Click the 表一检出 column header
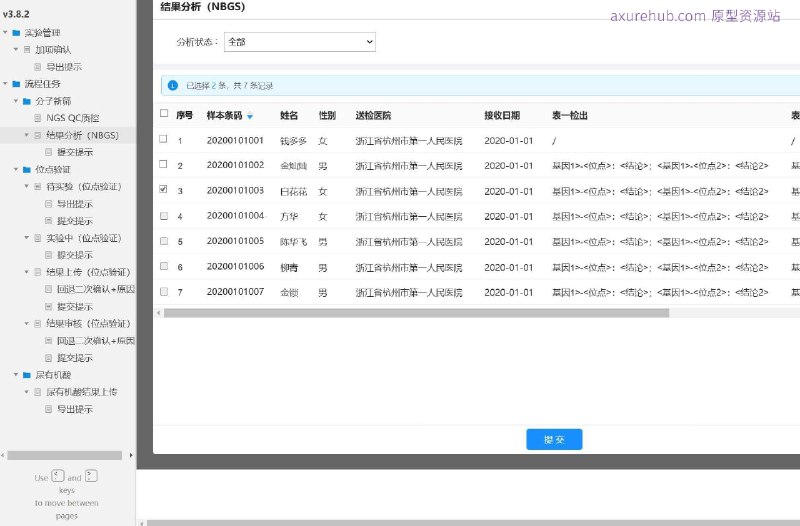Viewport: 800px width, 526px height. 569,115
